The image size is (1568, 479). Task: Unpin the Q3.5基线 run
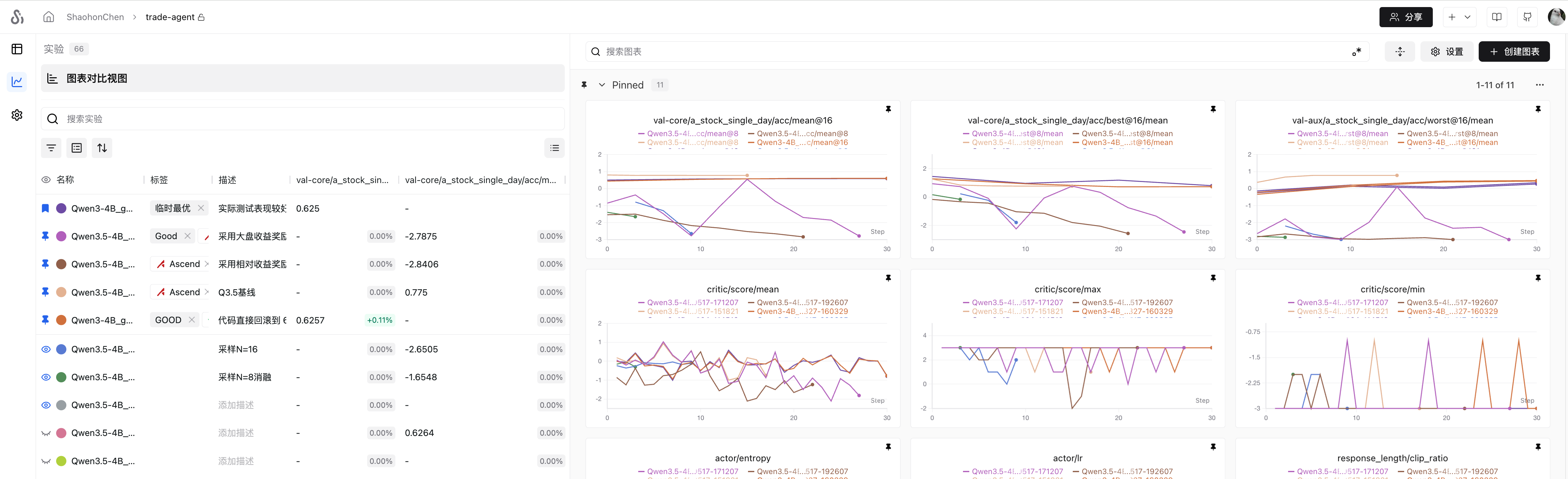pos(45,292)
